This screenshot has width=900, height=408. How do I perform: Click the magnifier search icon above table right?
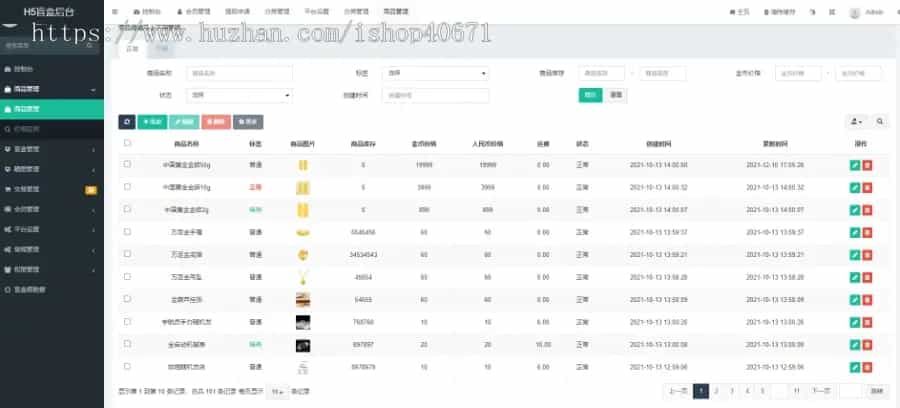click(880, 122)
